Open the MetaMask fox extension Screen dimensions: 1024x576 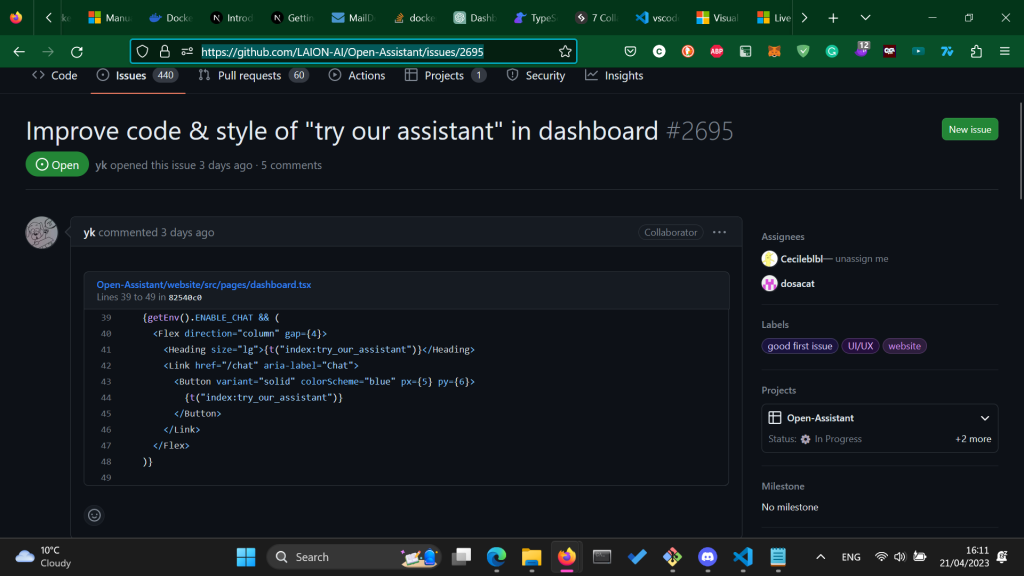[774, 52]
